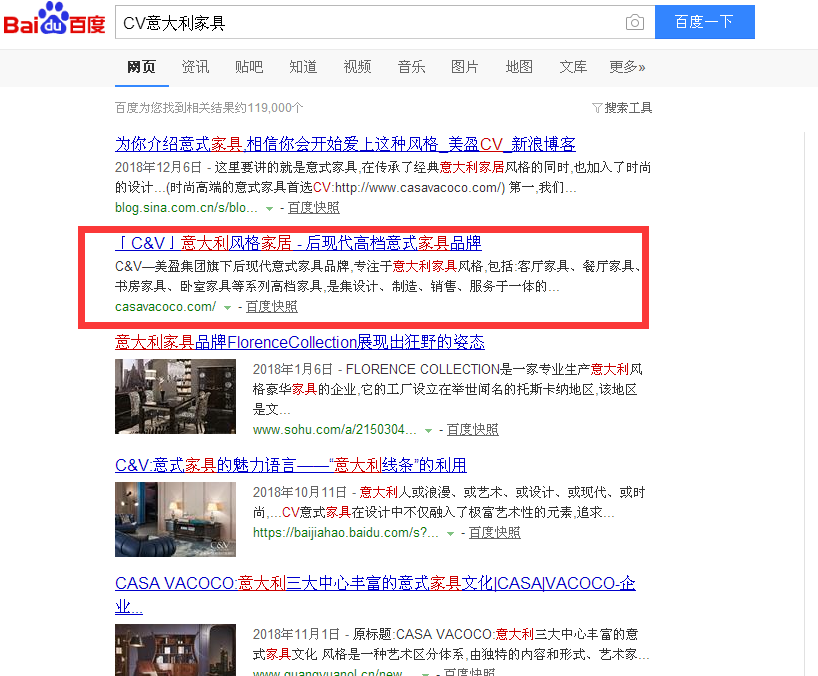
Task: Open camera image search icon
Action: tap(634, 22)
